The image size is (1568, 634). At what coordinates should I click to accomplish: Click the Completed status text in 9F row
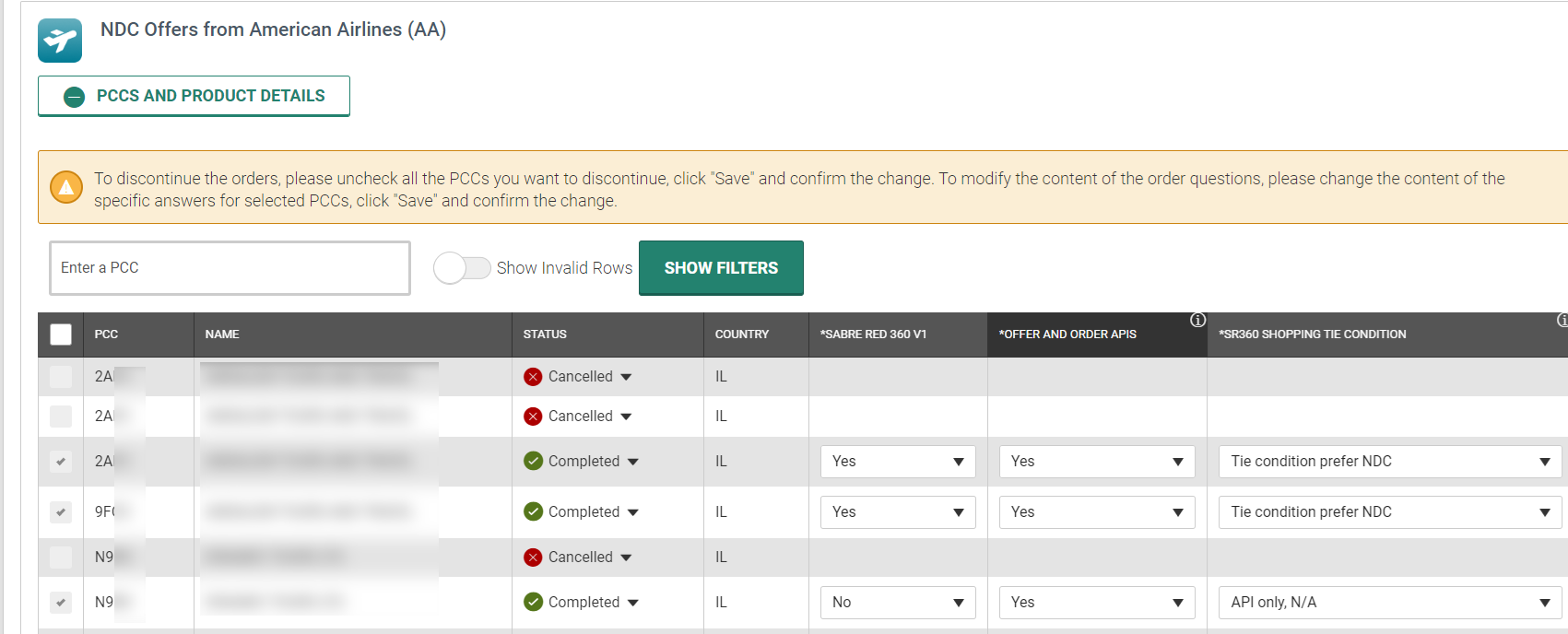tap(584, 512)
